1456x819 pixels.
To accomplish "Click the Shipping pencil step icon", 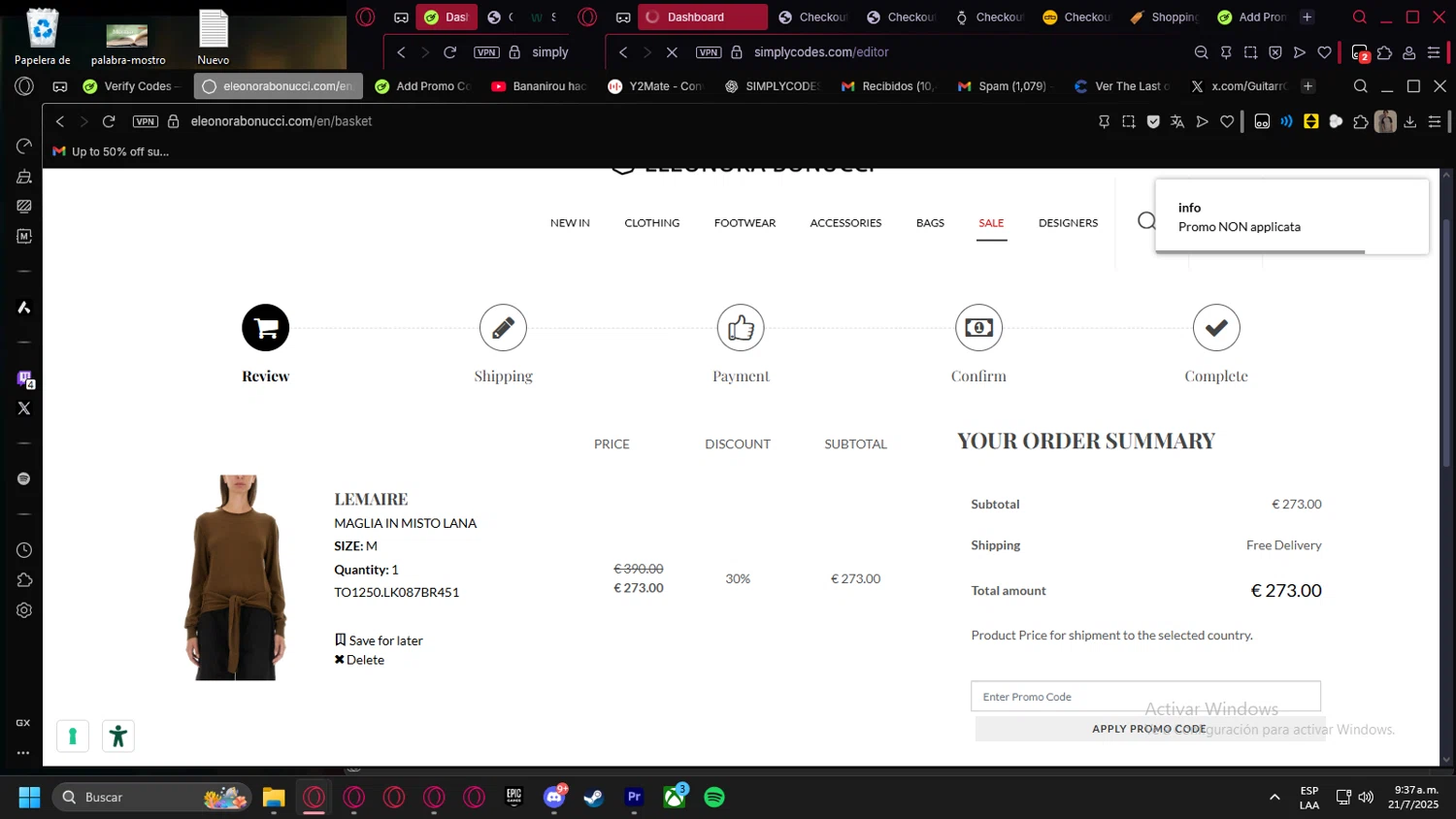I will point(503,328).
